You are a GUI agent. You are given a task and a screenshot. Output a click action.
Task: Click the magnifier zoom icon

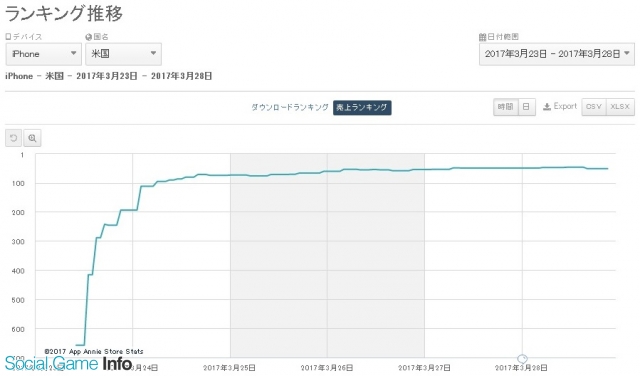pyautogui.click(x=32, y=138)
